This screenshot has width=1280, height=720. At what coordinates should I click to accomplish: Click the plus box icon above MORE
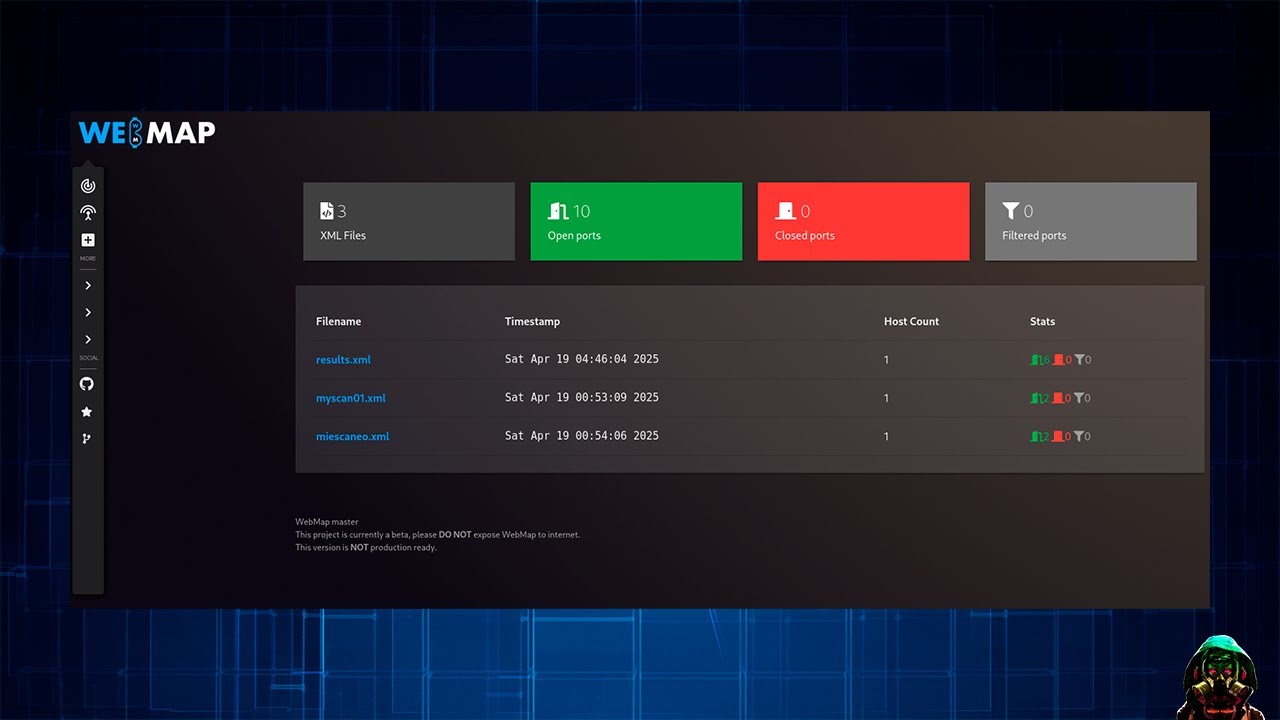point(88,240)
